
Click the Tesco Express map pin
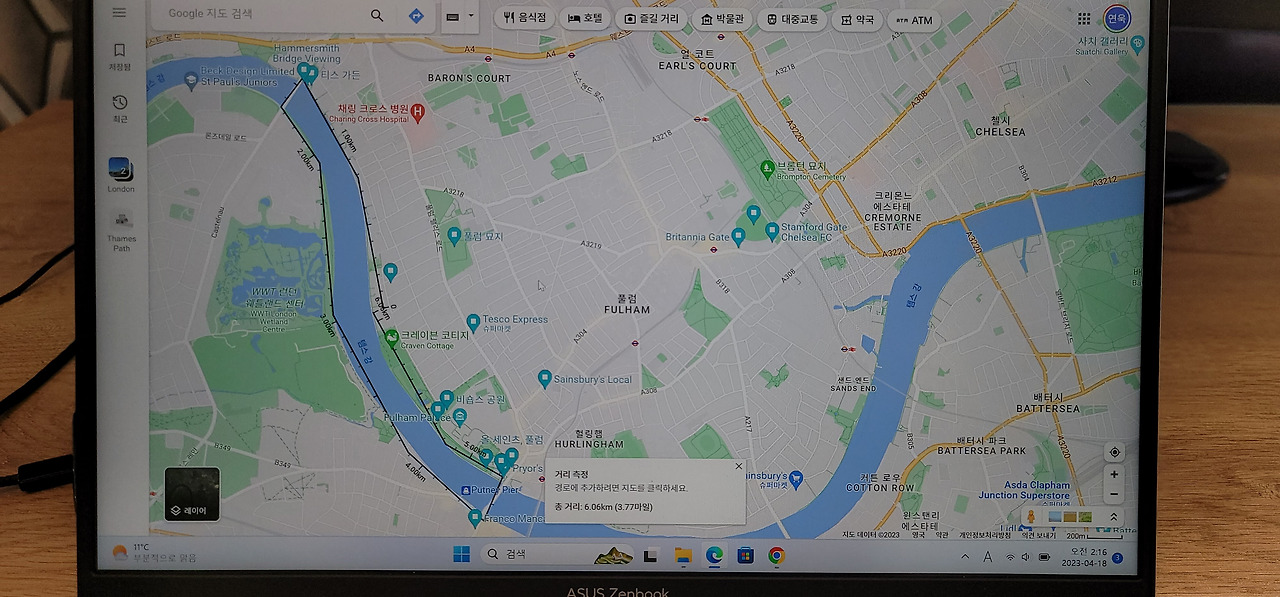coord(473,322)
